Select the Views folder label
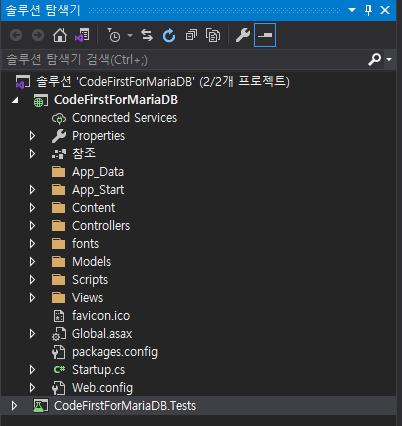The width and height of the screenshot is (402, 426). 87,298
